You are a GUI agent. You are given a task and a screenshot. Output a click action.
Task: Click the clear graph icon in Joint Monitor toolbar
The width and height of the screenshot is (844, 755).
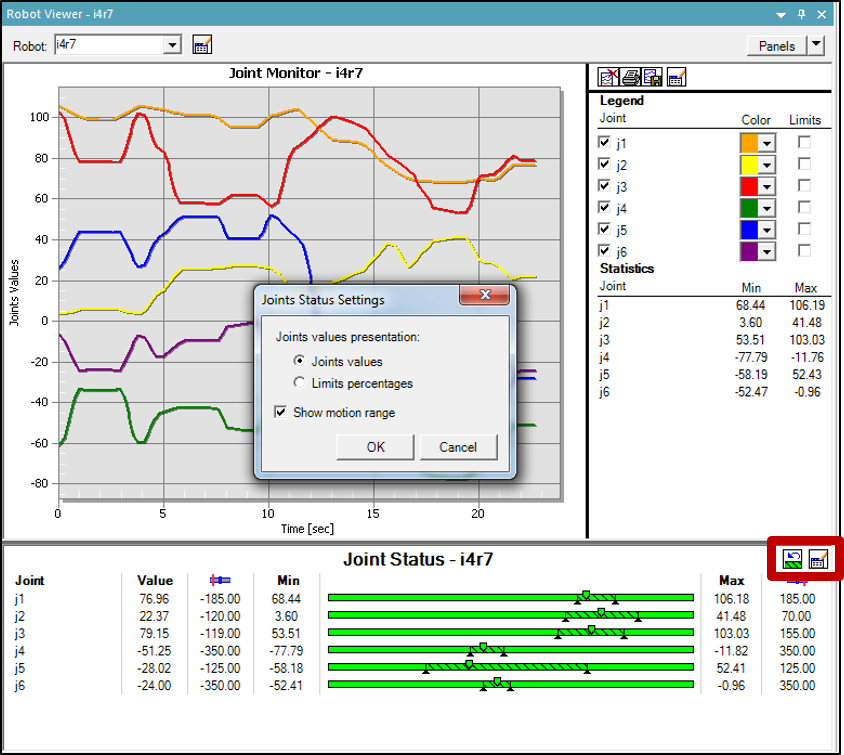pos(609,77)
